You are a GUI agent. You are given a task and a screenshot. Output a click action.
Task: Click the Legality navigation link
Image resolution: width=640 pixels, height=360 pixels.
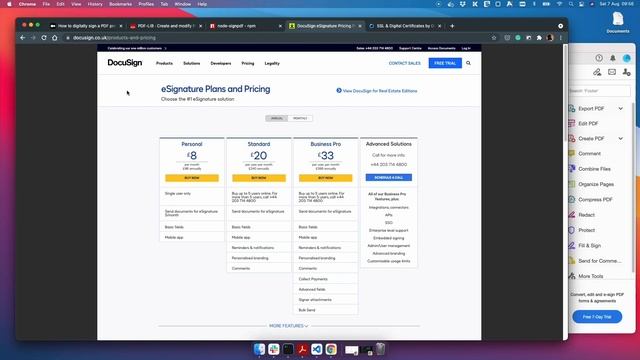(272, 63)
